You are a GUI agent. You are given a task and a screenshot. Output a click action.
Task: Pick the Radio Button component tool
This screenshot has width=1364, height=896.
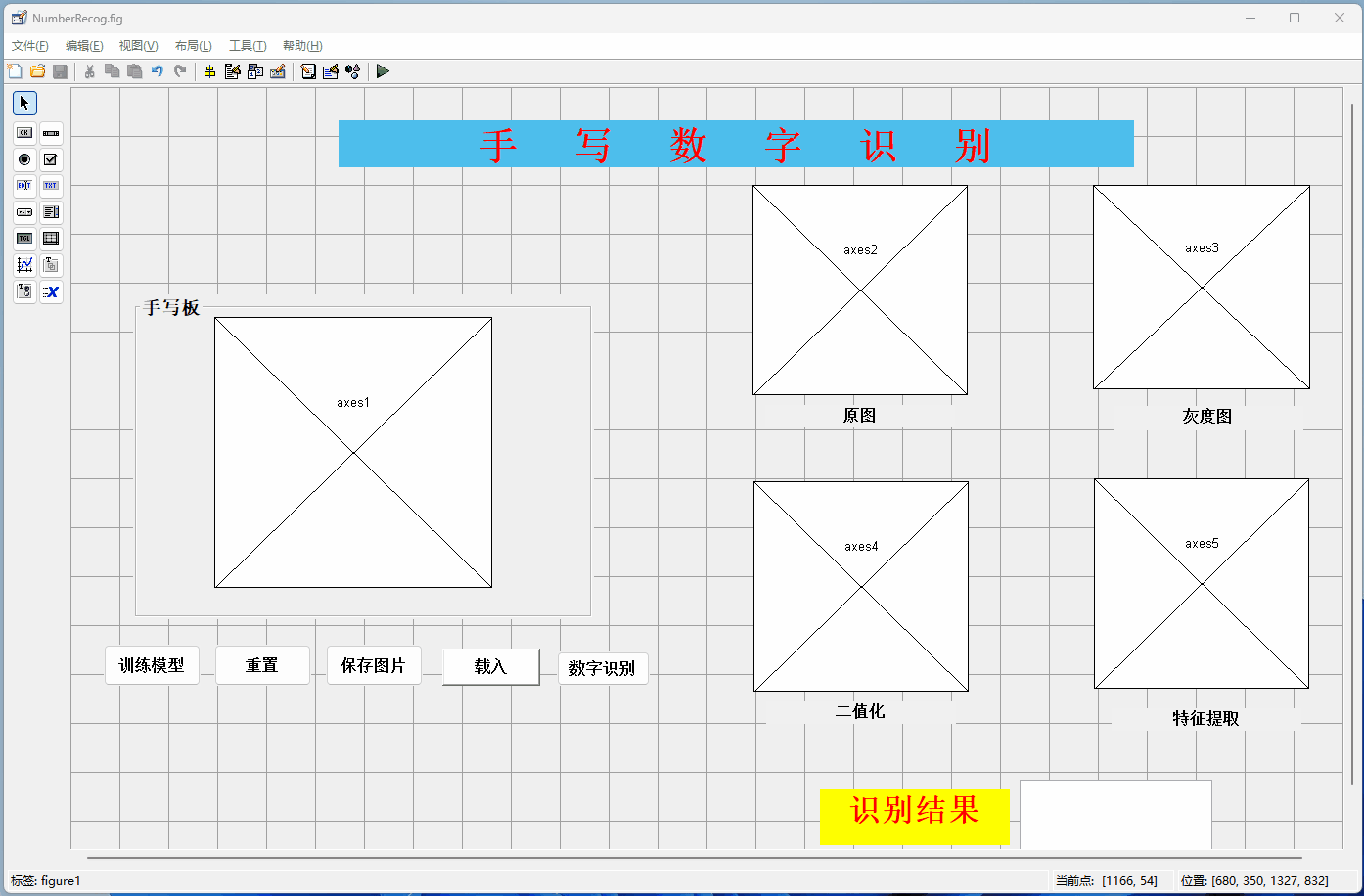tap(24, 158)
